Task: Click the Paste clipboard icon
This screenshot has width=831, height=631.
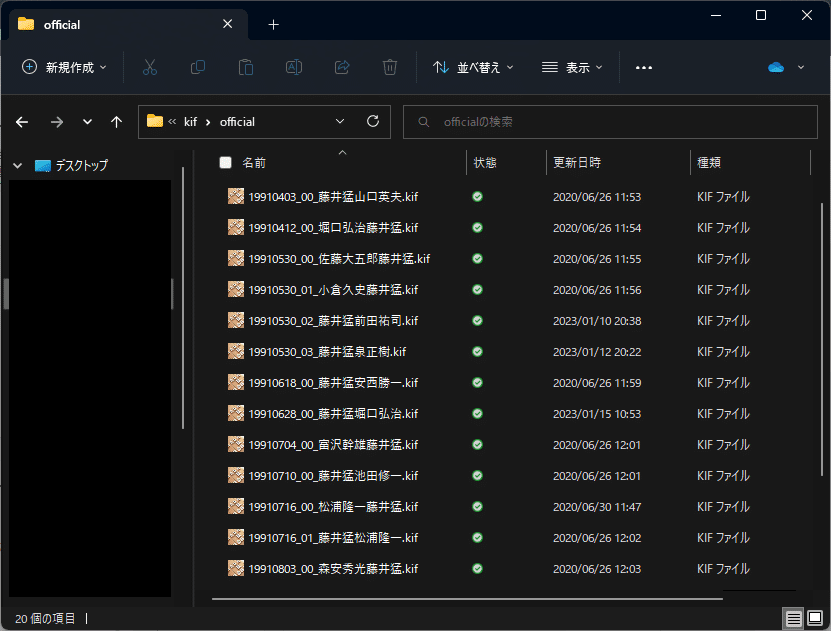Action: pos(246,67)
